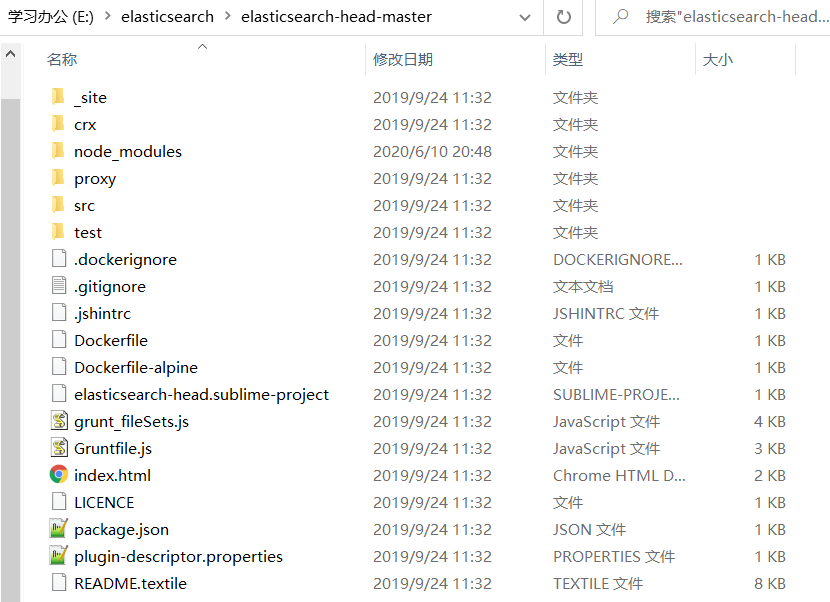Select the grunt_fileSets.js file name

(132, 421)
